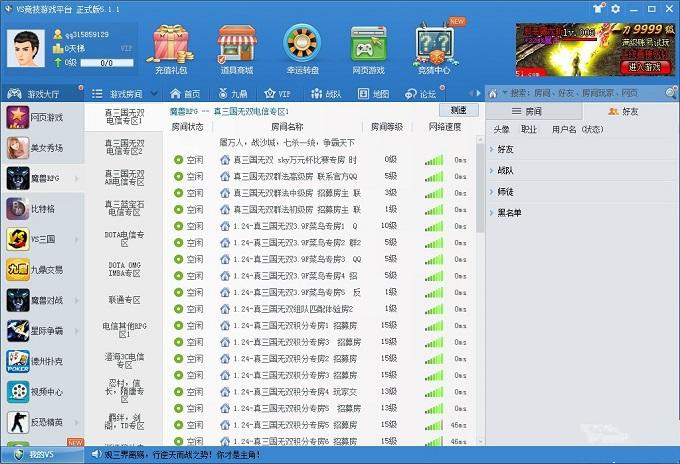Click the 进入游戏 banner advertisement
Screen dimensions: 680x464
(595, 49)
